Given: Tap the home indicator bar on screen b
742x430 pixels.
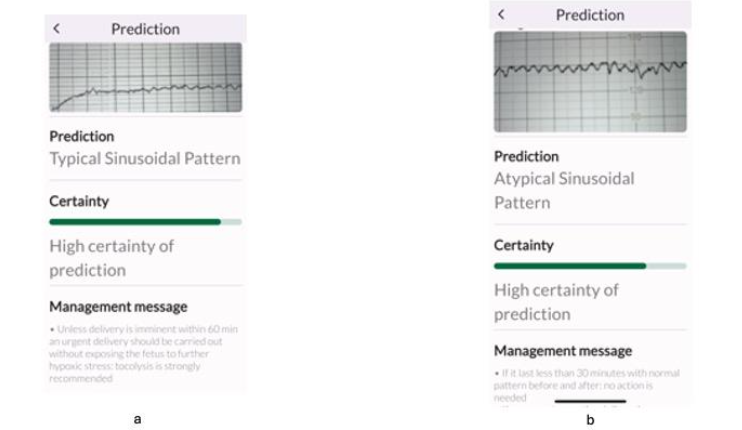Looking at the screenshot, I should (590, 402).
